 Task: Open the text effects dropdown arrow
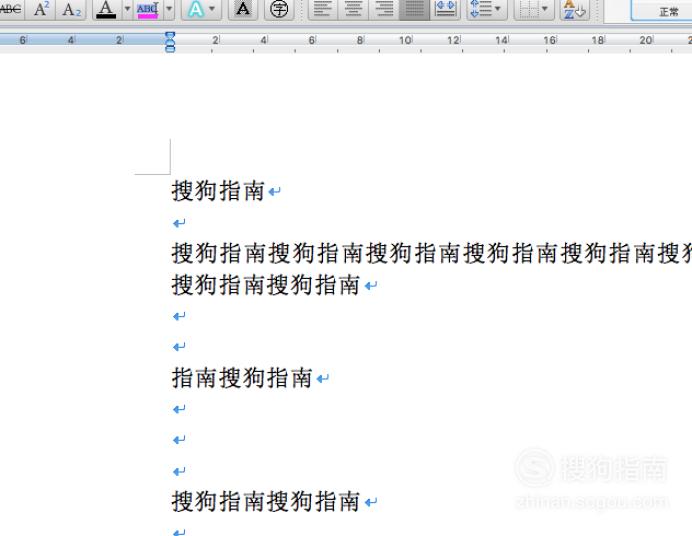tap(212, 9)
